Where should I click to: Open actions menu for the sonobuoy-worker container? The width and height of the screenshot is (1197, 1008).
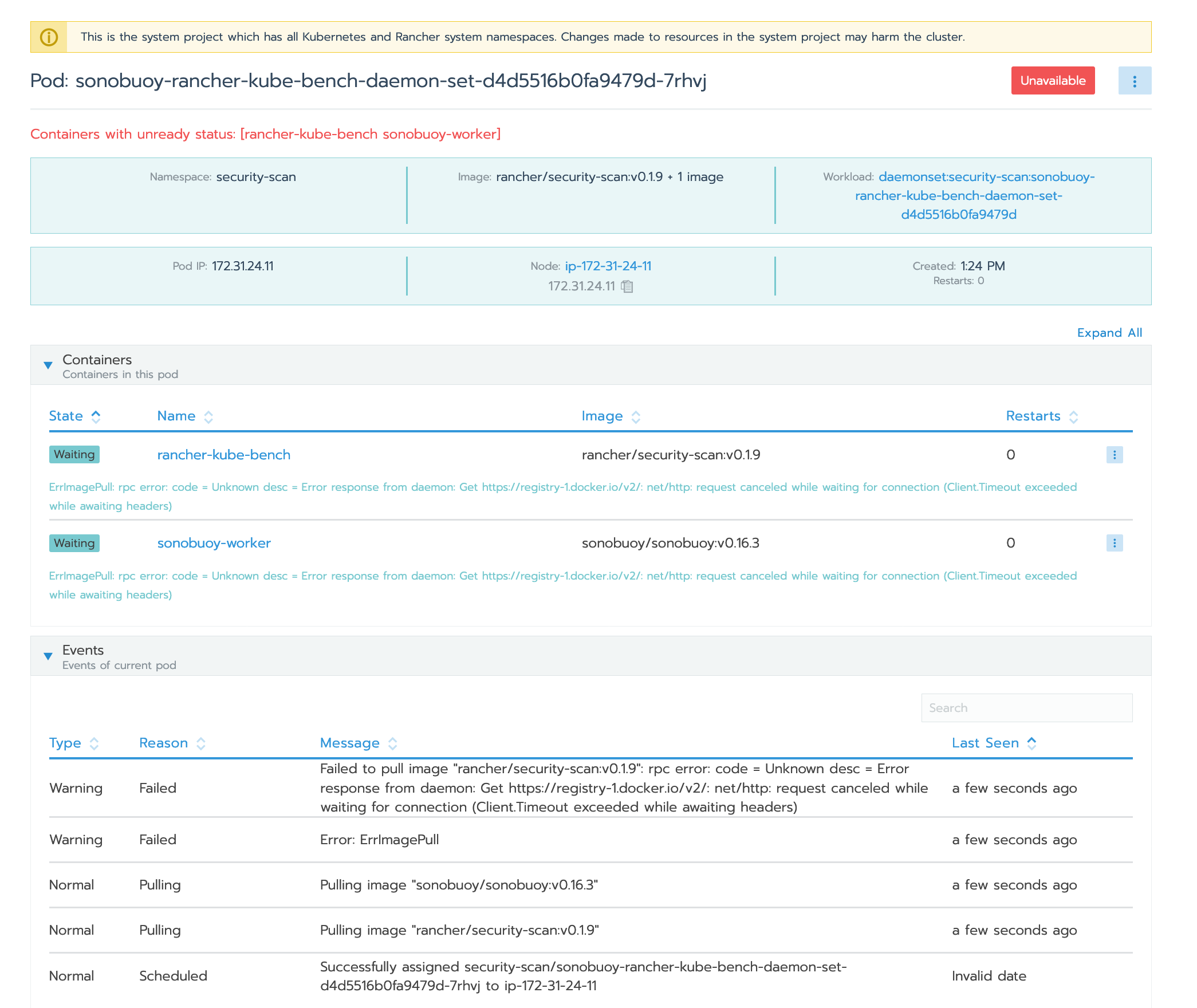point(1114,543)
